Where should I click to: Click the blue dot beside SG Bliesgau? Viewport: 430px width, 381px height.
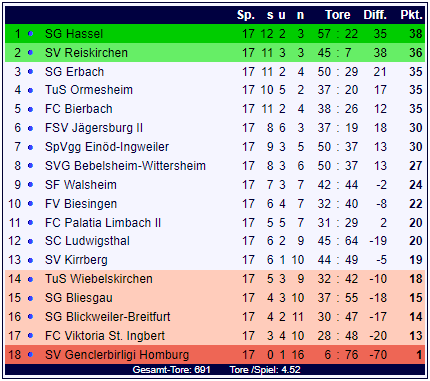pyautogui.click(x=30, y=298)
